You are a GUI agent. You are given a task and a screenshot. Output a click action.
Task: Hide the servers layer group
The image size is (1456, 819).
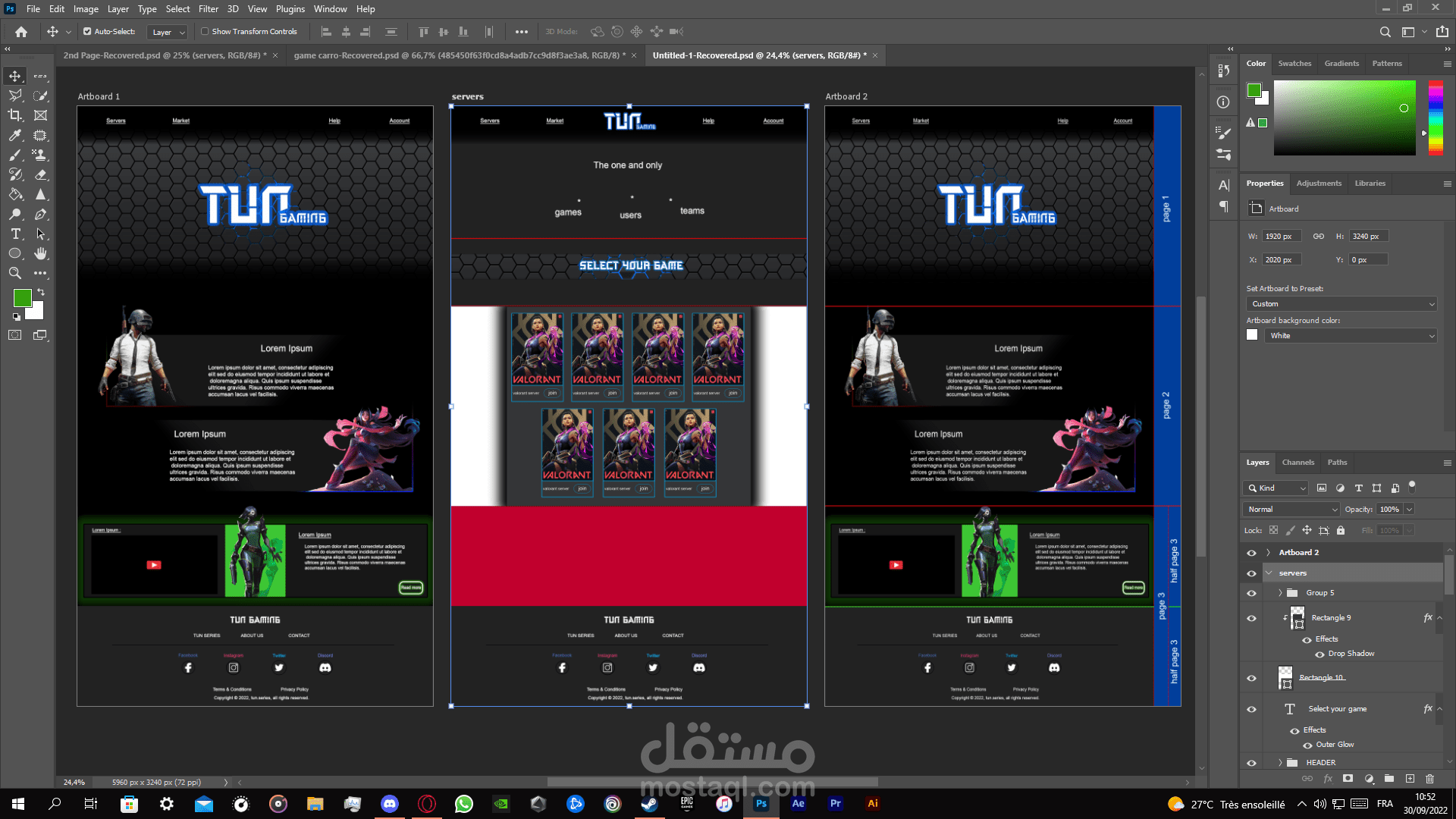1252,573
